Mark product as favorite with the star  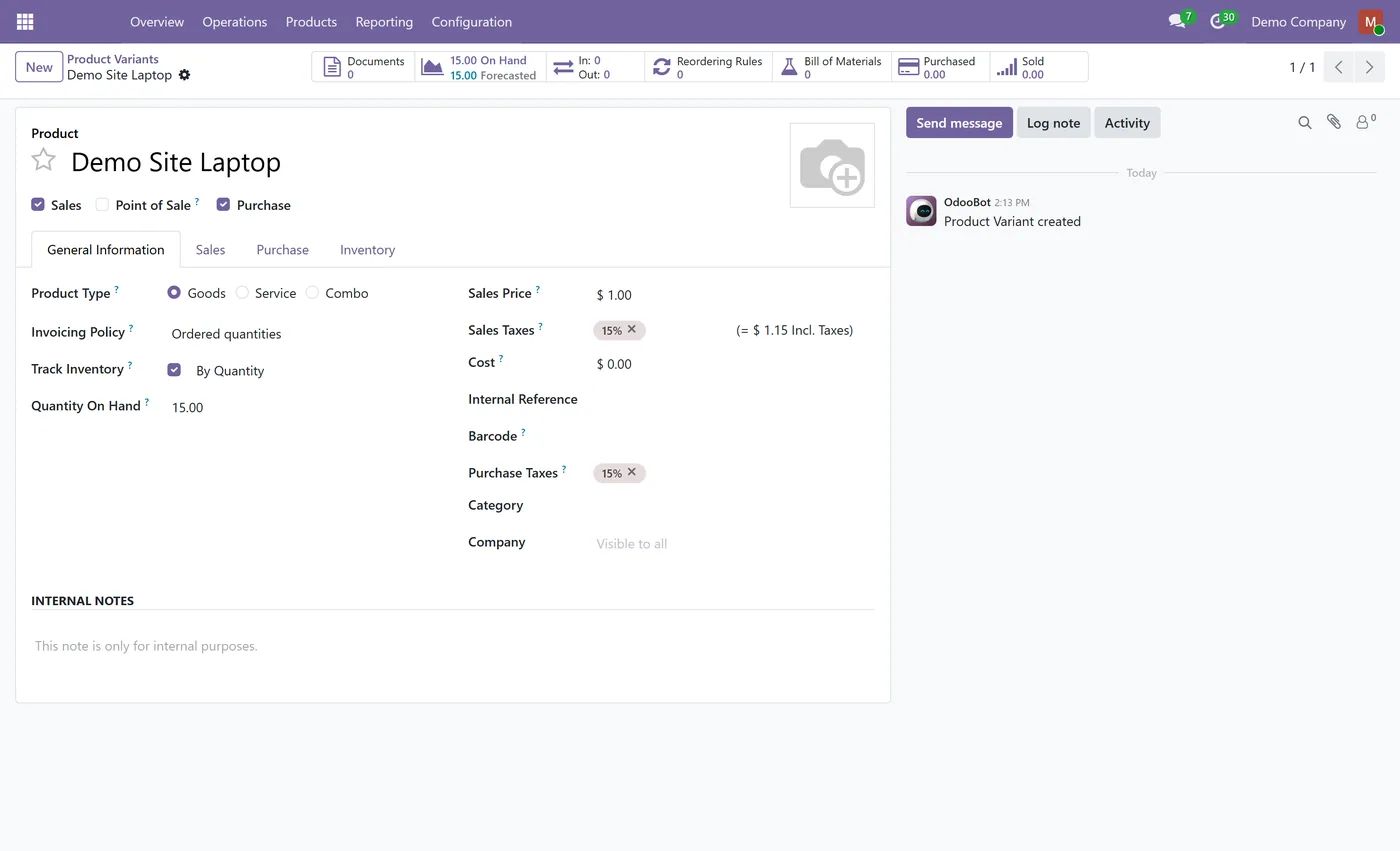(x=43, y=160)
